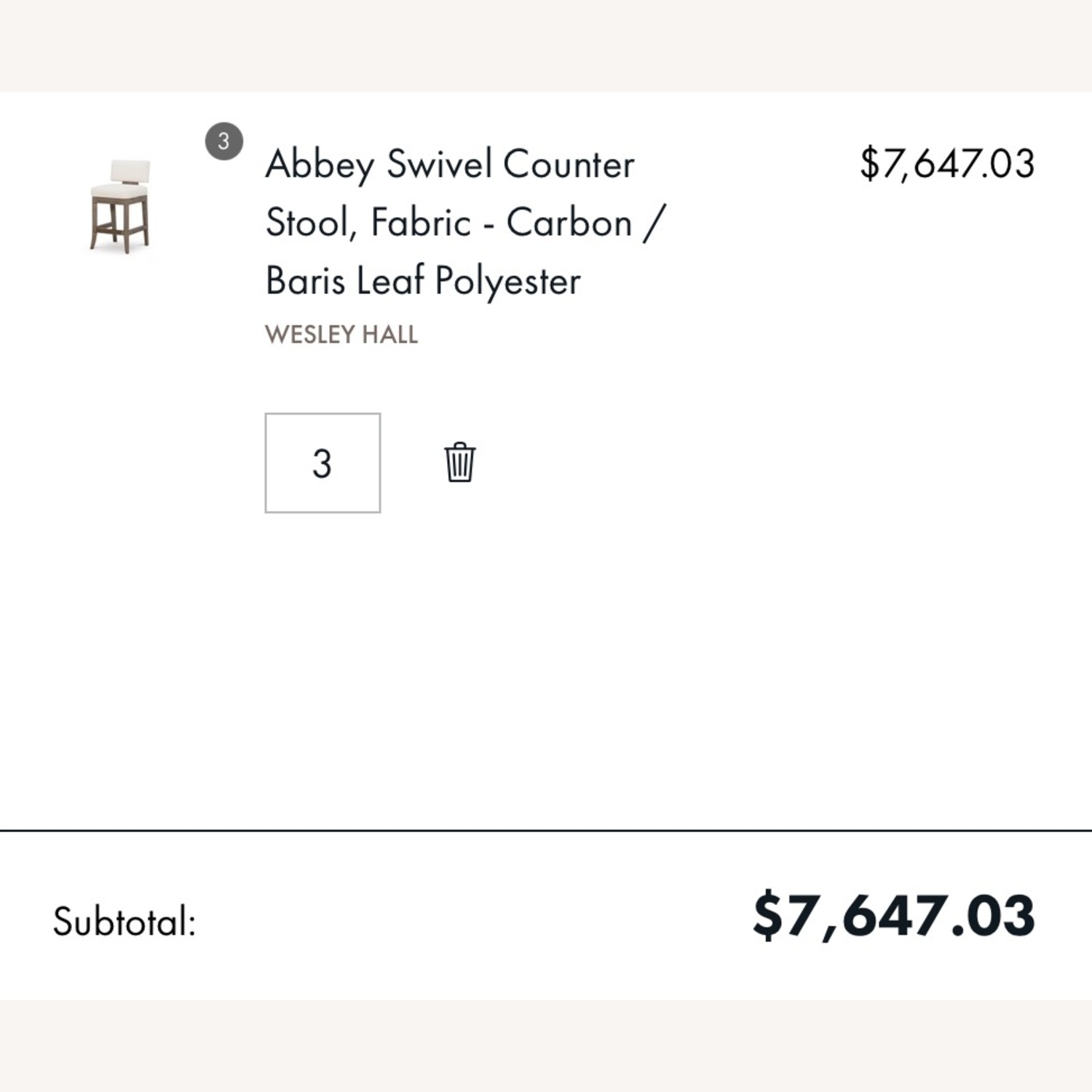The height and width of the screenshot is (1092, 1092).
Task: Select the item price $7,647.03 at top right
Action: click(946, 164)
